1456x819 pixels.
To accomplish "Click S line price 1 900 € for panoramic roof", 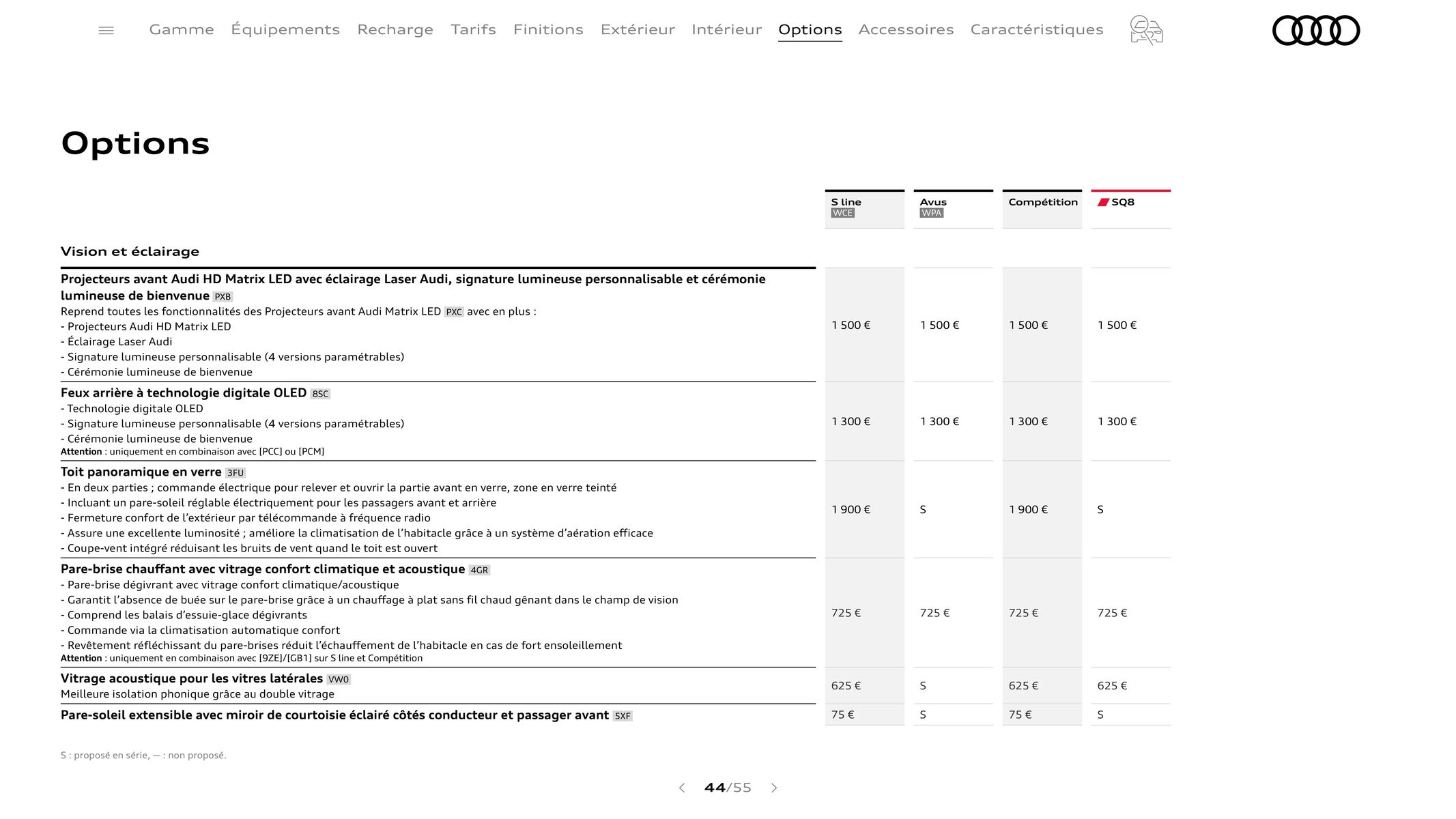I will coord(851,510).
